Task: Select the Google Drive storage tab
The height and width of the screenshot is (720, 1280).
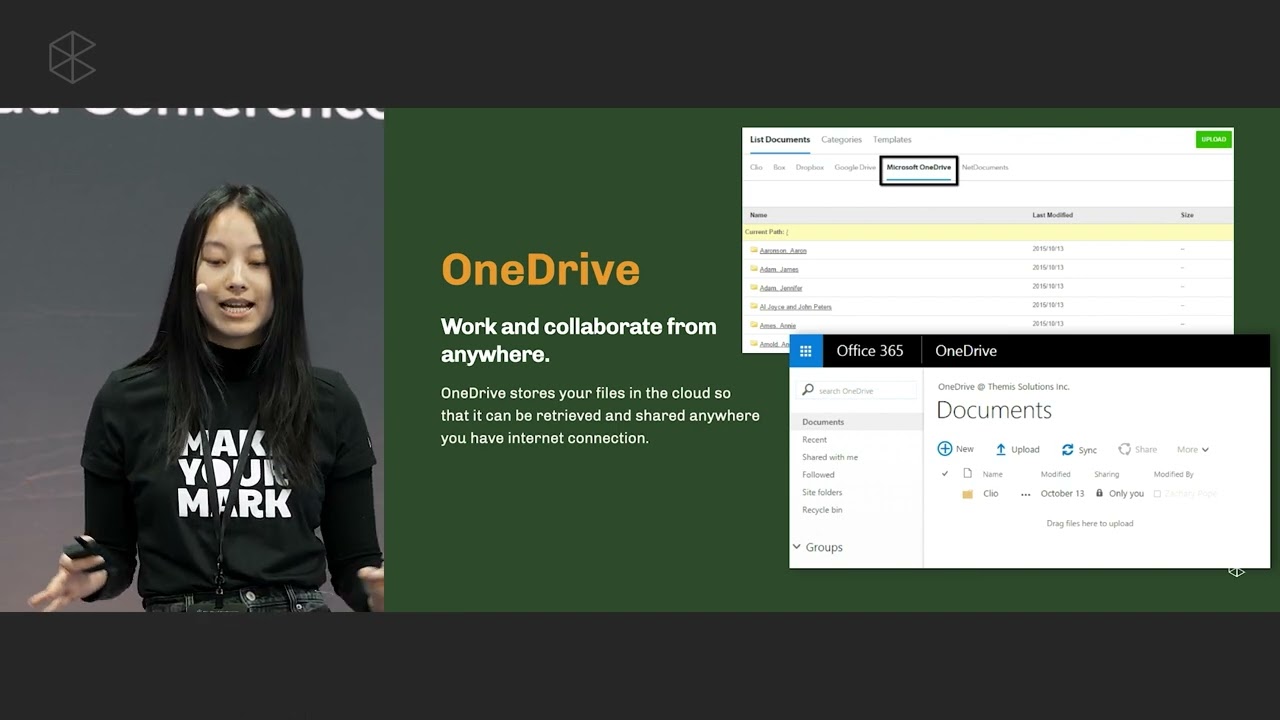Action: click(x=855, y=168)
